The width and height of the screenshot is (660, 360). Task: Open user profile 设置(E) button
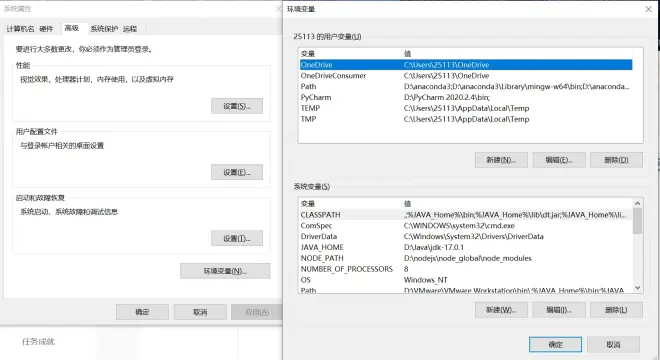click(x=237, y=172)
